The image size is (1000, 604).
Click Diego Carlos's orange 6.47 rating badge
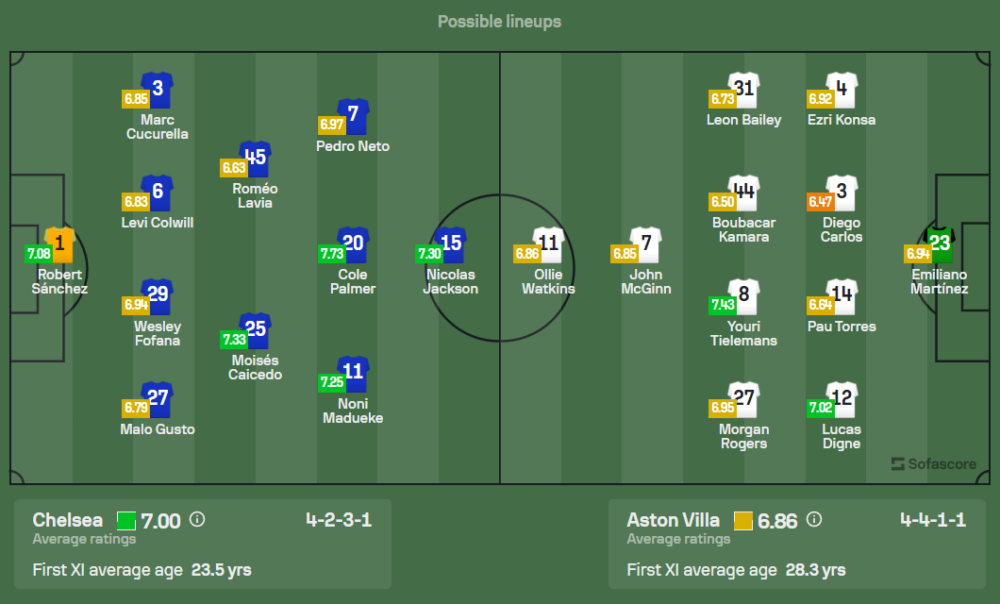820,202
